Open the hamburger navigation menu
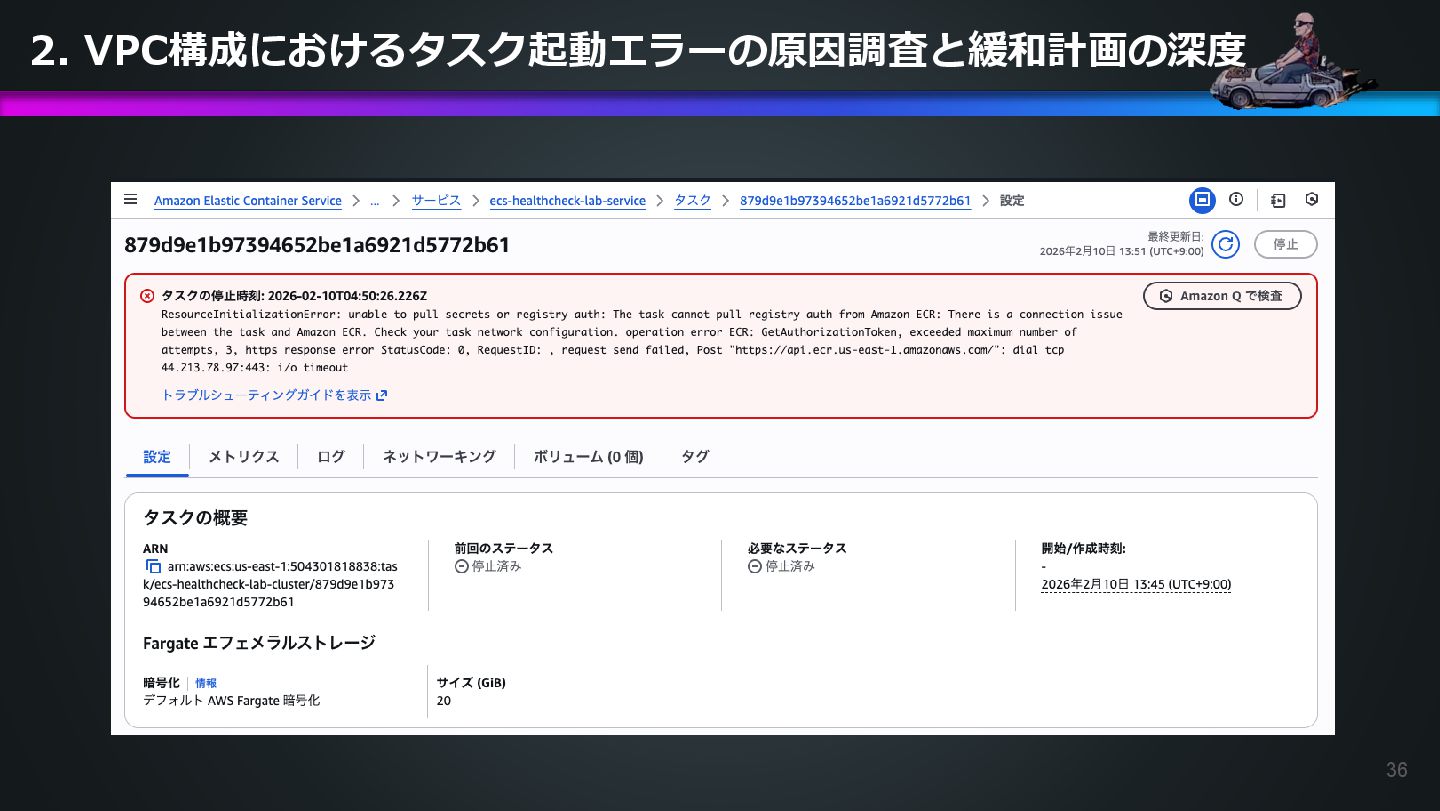This screenshot has width=1440, height=811. [130, 200]
